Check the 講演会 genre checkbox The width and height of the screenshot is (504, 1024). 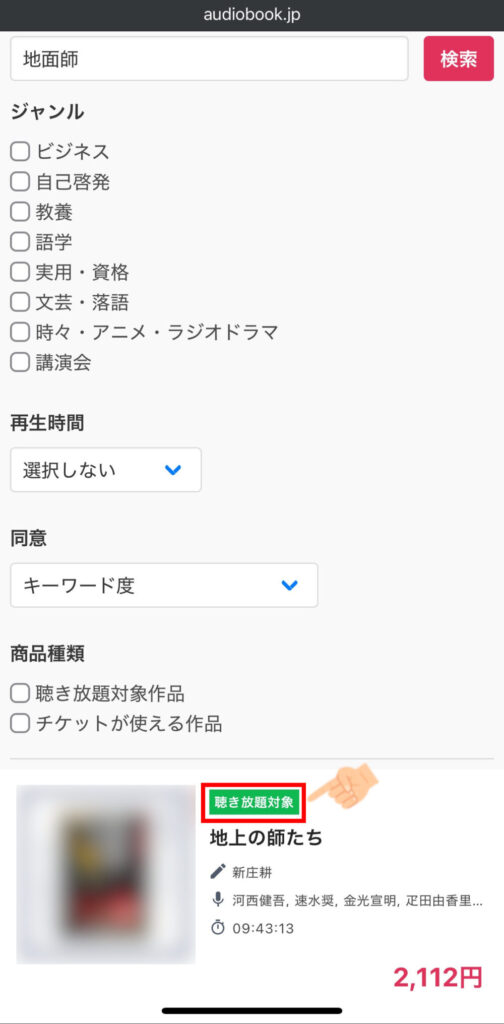20,362
